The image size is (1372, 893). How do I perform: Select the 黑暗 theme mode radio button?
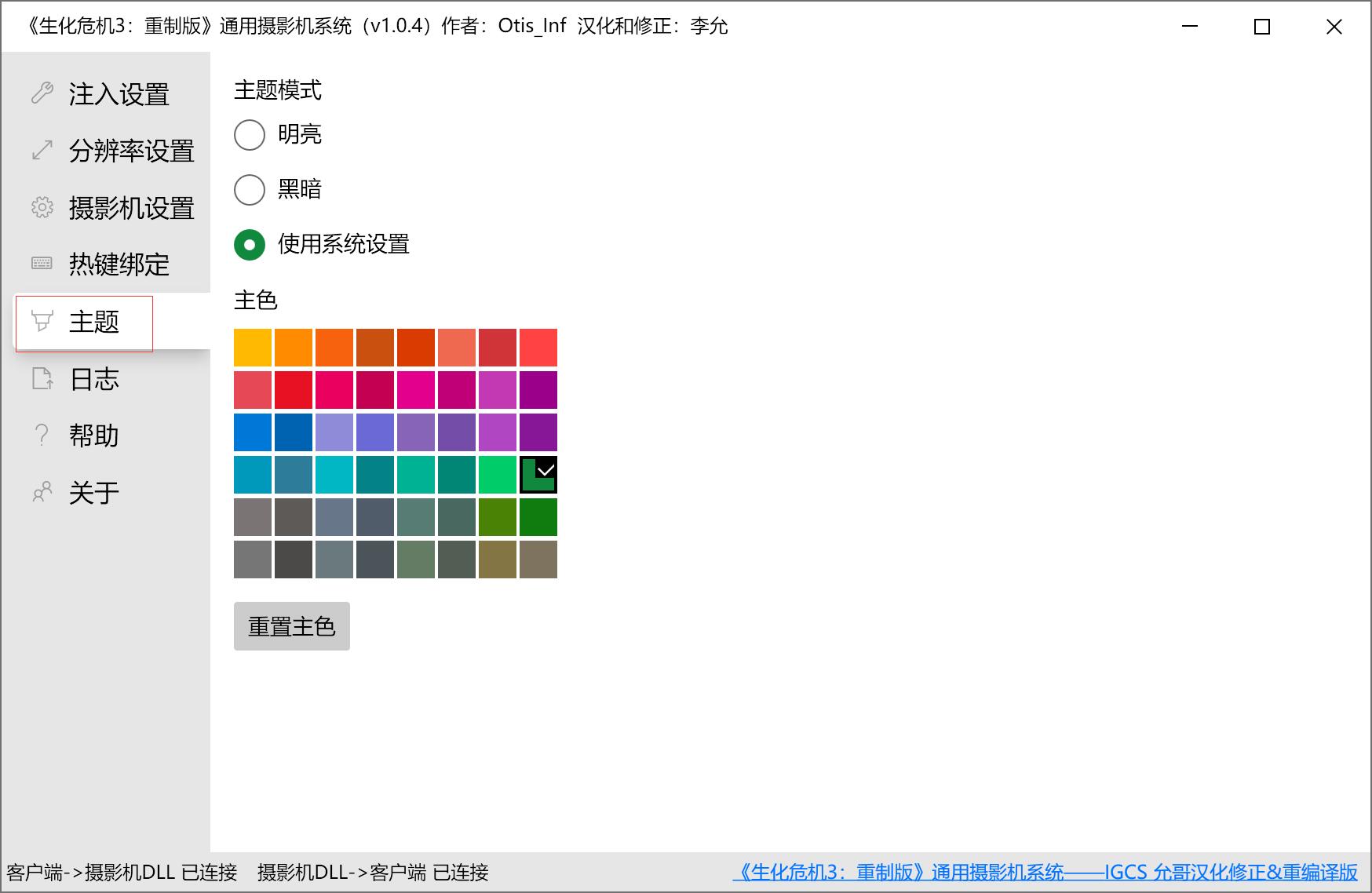pos(250,190)
